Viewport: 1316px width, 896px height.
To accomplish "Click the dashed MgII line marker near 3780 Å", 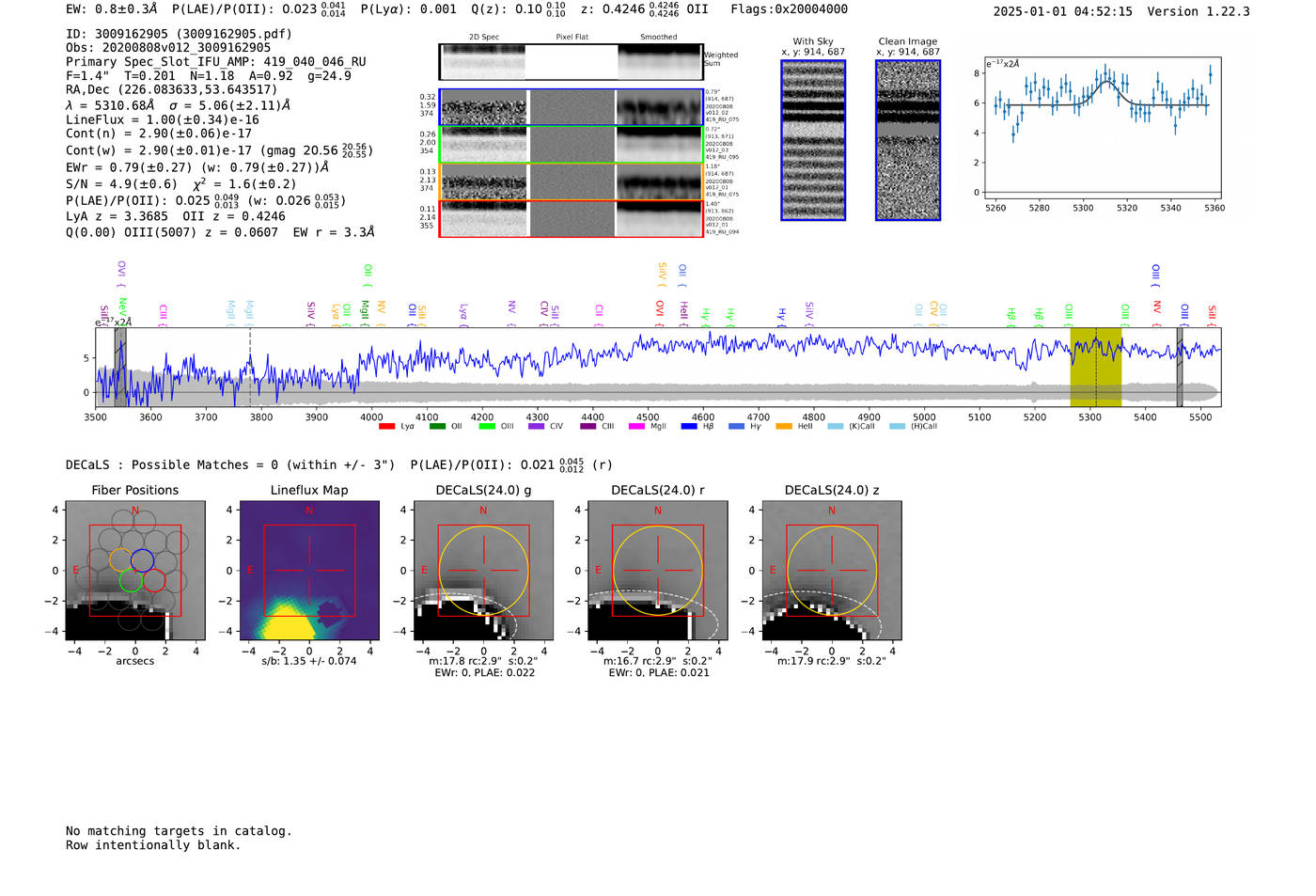I will point(250,367).
